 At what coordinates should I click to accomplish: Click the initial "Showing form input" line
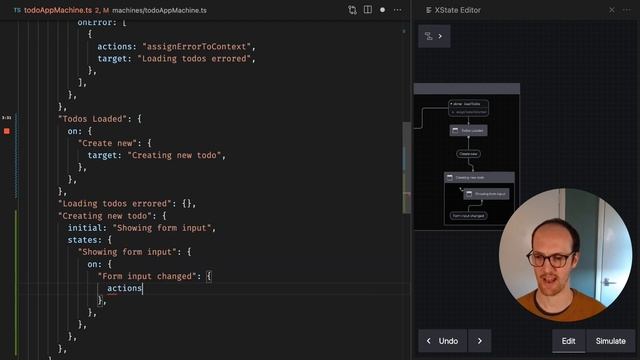point(142,228)
